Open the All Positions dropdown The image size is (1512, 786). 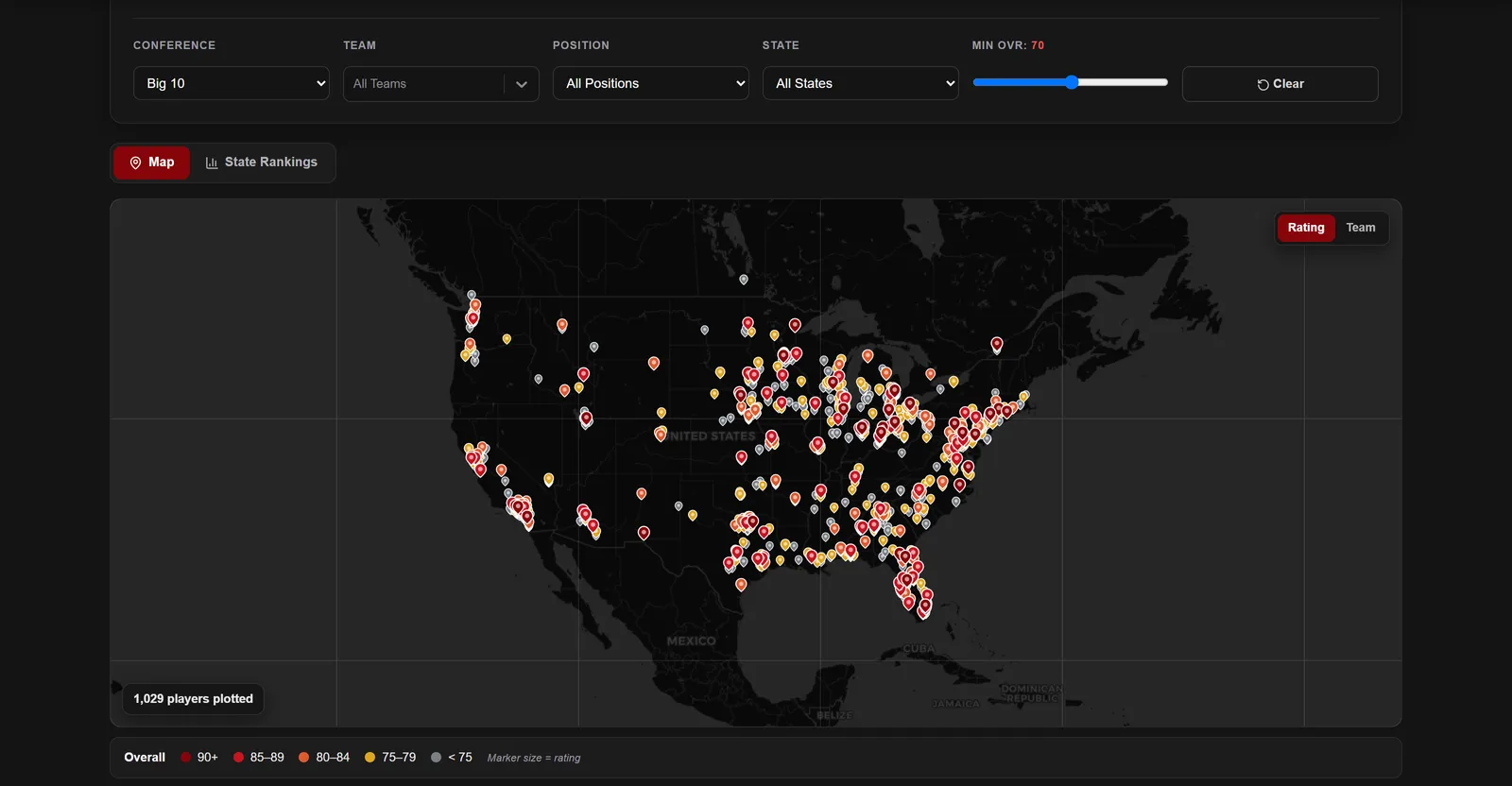(x=651, y=83)
